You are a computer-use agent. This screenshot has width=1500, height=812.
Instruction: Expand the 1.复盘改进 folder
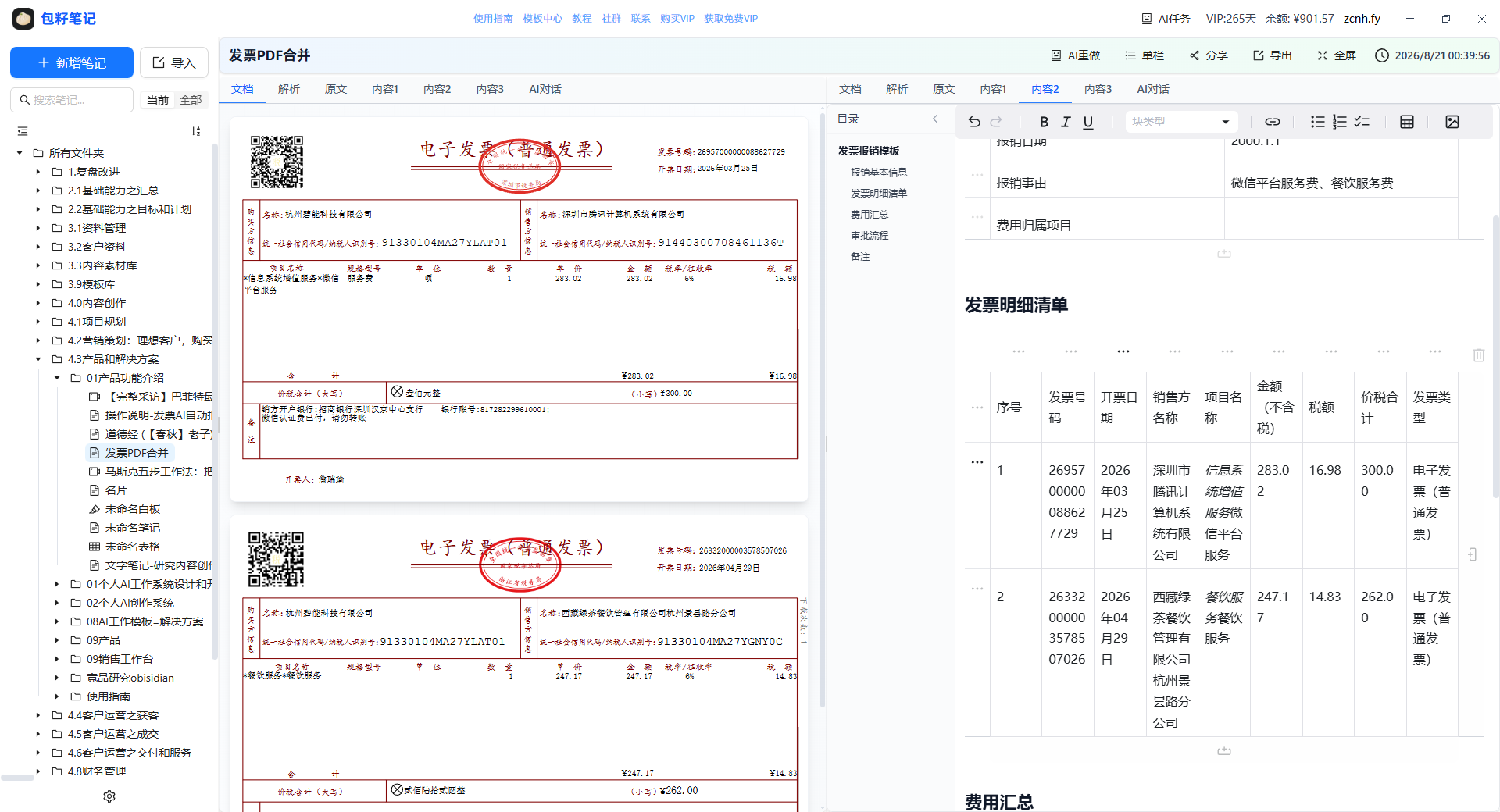click(38, 172)
